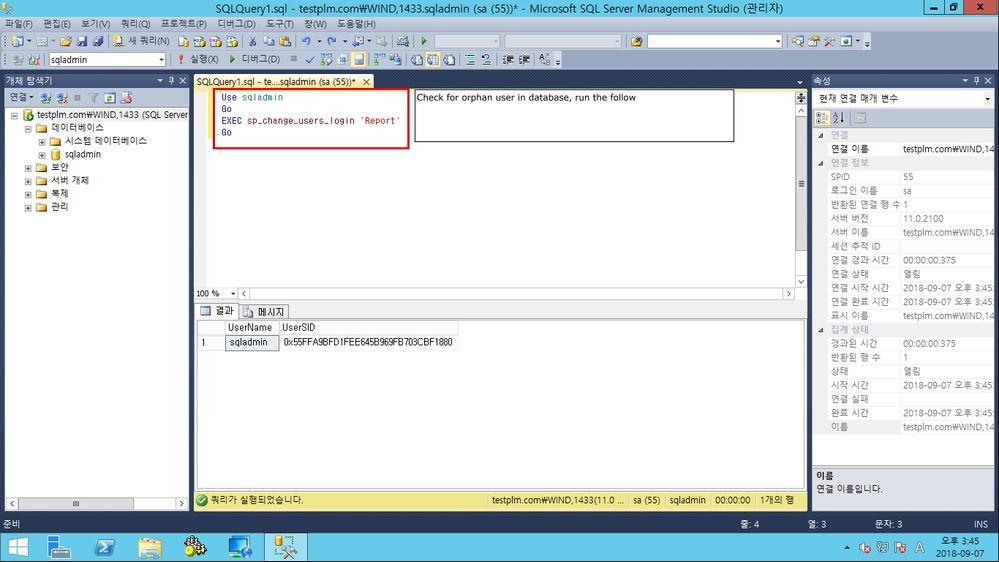Viewport: 999px width, 562px height.
Task: Click Decrease indent icon
Action: (x=508, y=59)
